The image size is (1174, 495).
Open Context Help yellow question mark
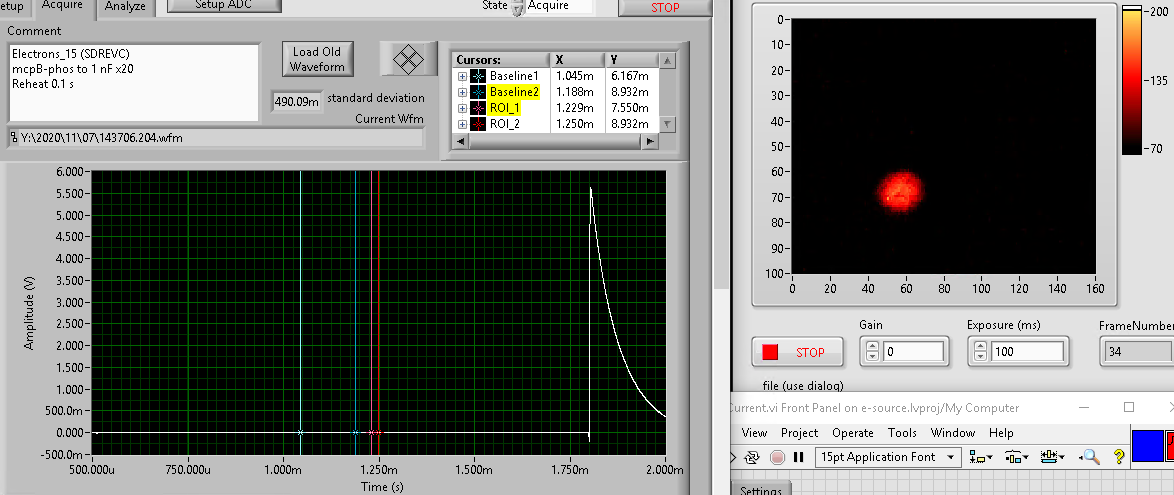1119,456
